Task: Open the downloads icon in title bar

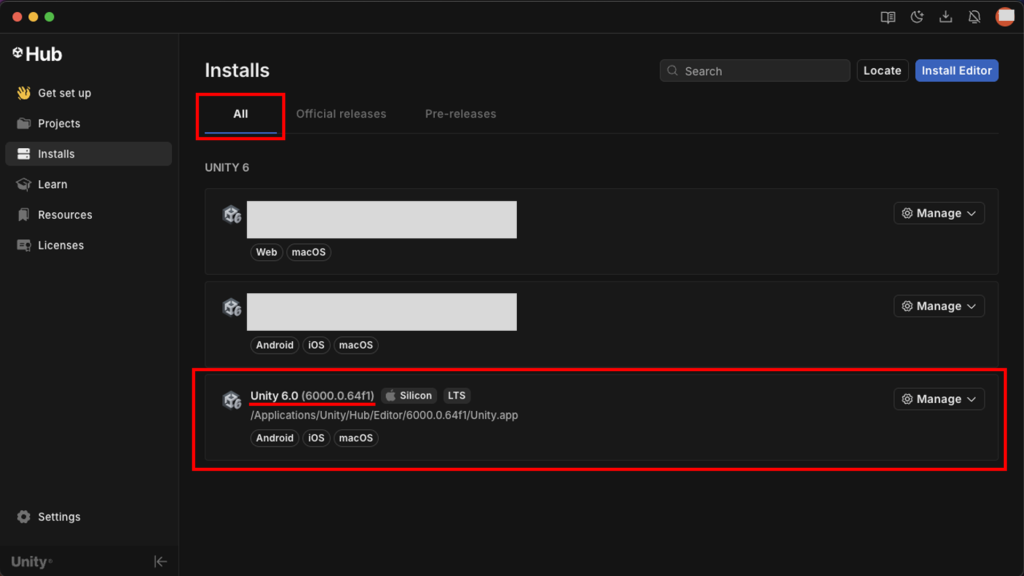Action: click(x=945, y=17)
